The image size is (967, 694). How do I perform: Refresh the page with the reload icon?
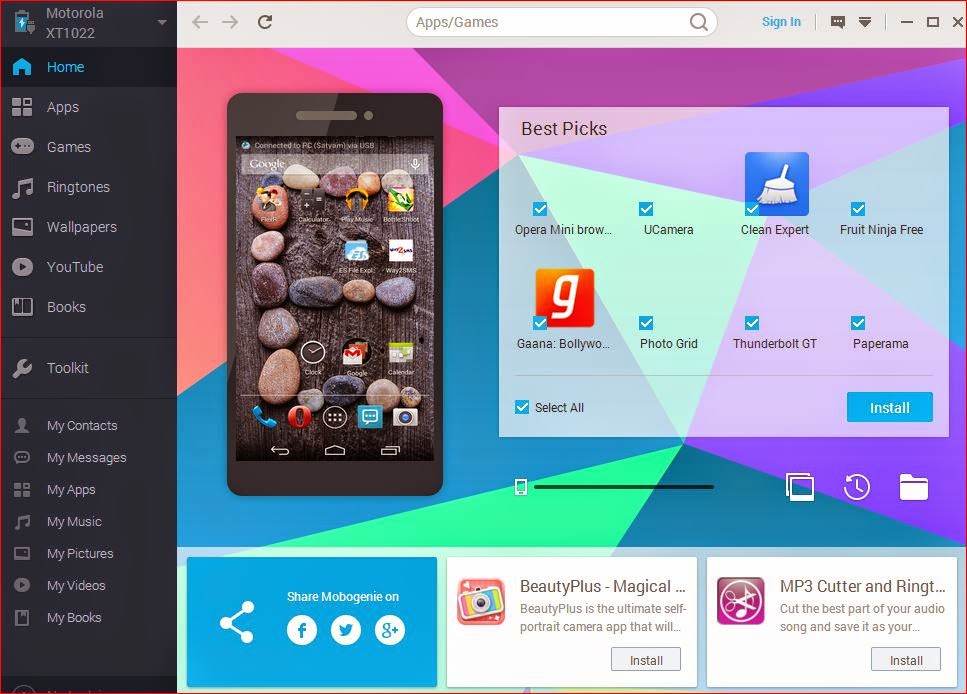tap(265, 22)
